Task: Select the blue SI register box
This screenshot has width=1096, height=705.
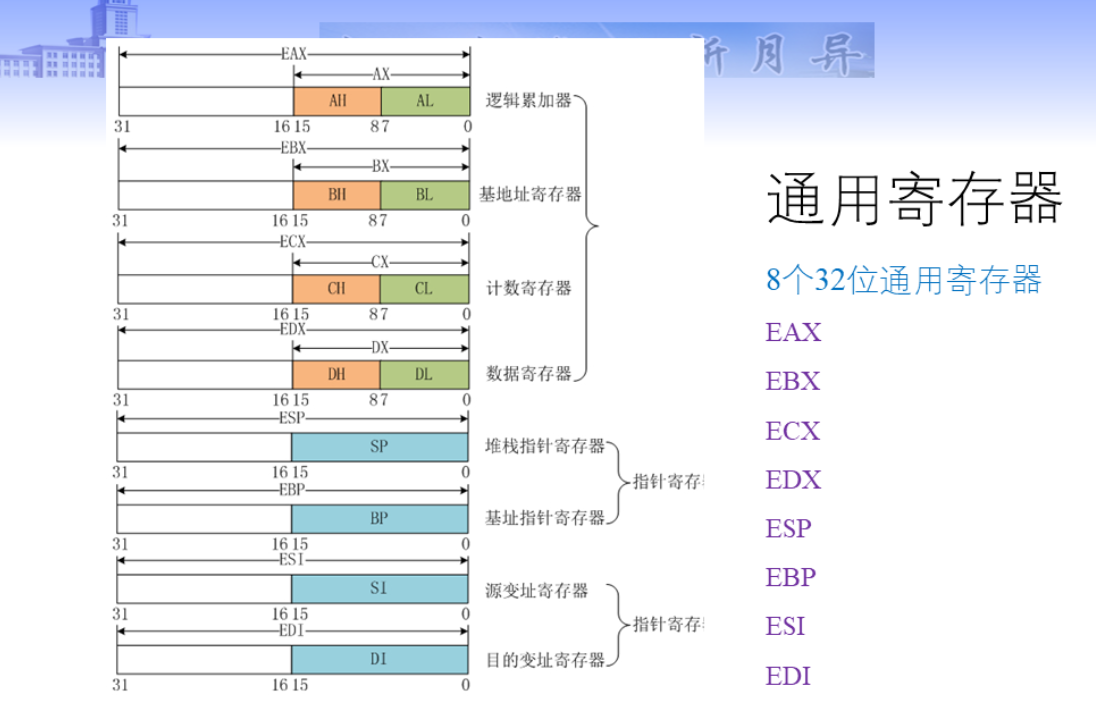Action: [379, 589]
